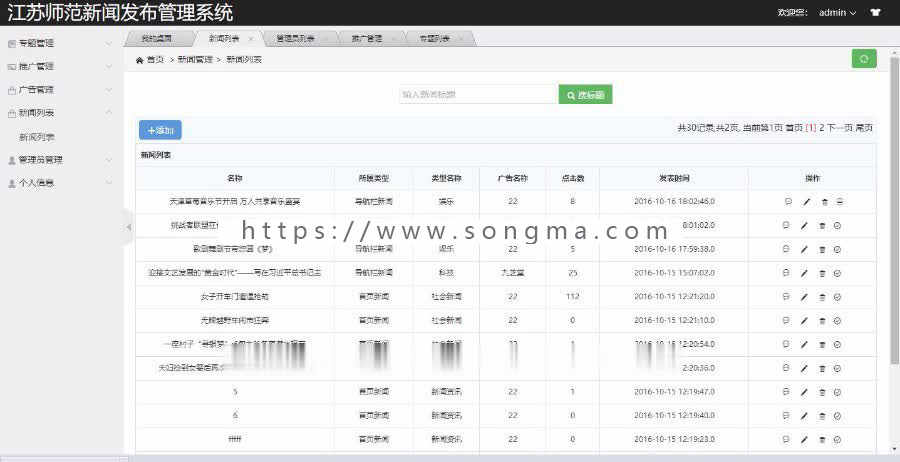Delete the news item titled 6
The image size is (900, 462).
tap(821, 416)
